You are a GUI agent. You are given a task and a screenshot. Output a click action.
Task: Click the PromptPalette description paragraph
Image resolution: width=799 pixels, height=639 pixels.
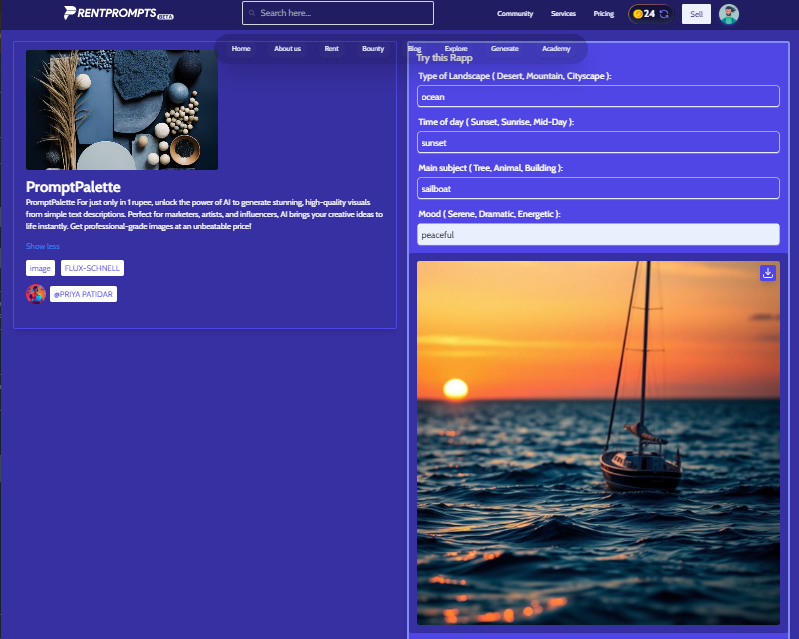point(204,214)
